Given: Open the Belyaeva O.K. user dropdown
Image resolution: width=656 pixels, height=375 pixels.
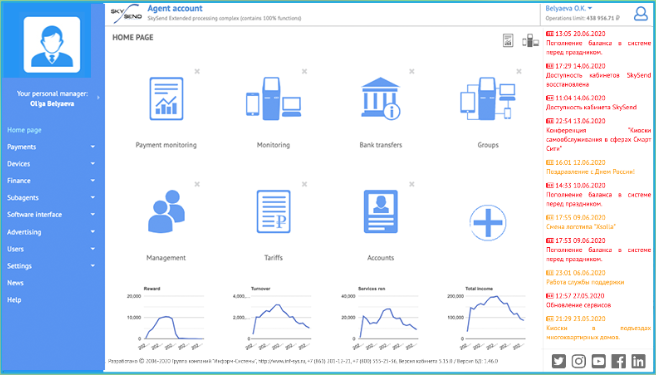Looking at the screenshot, I should 569,8.
